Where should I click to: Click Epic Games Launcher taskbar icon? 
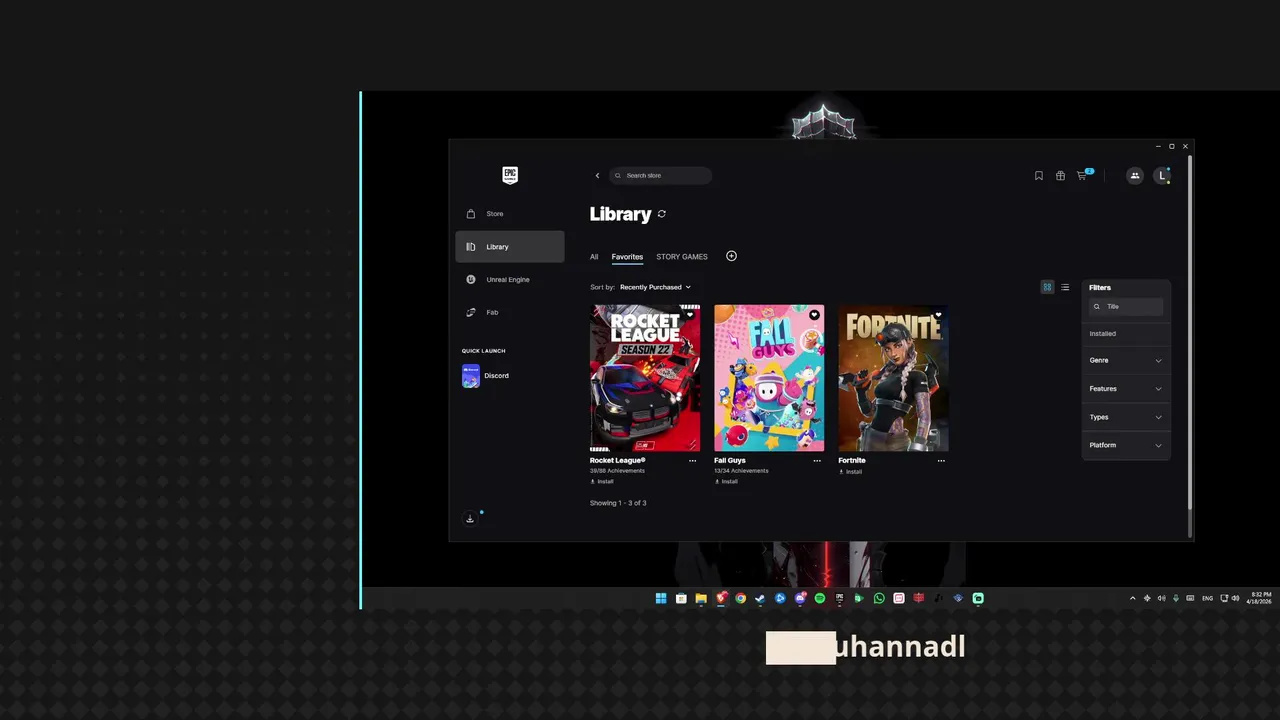pyautogui.click(x=839, y=598)
